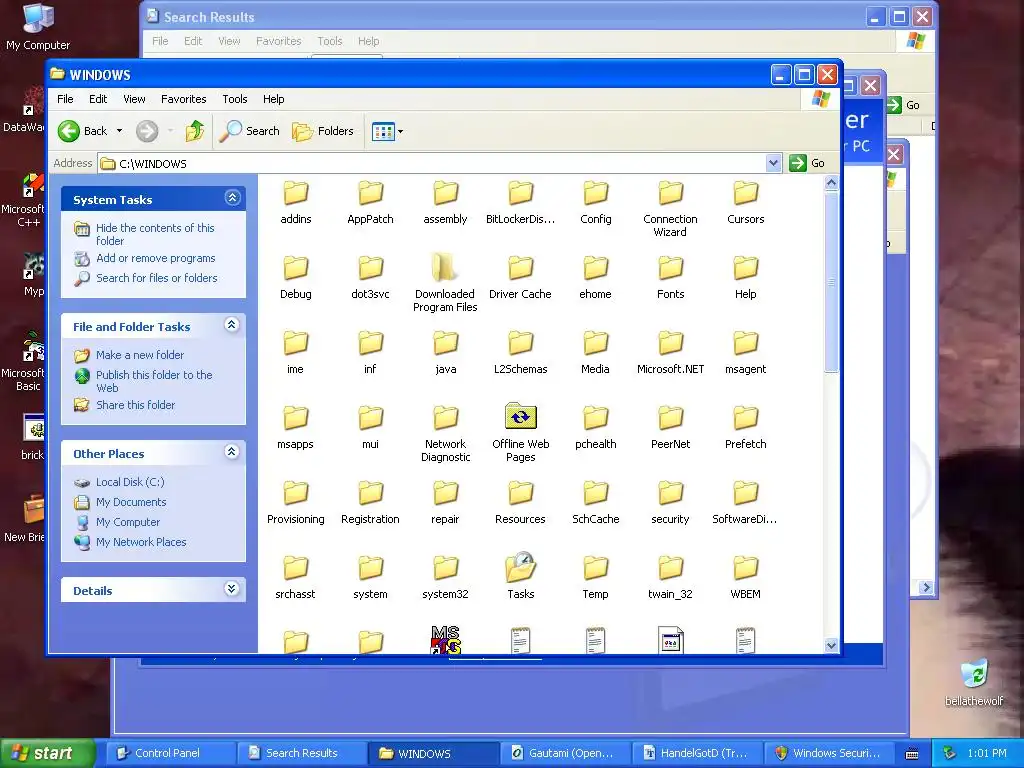This screenshot has height=768, width=1024.
Task: Go to My Computer in Other Places
Action: coord(128,522)
